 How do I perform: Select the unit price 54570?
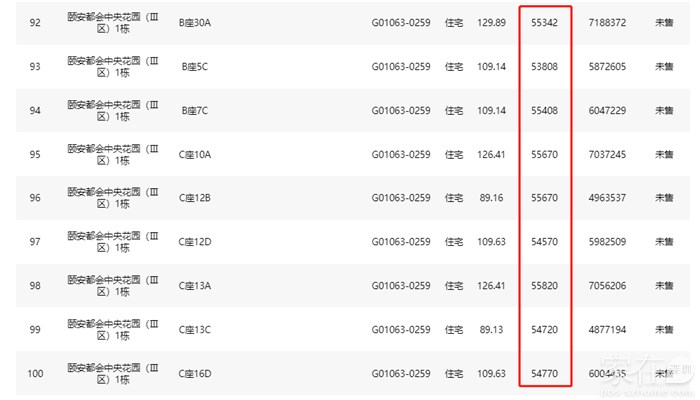pyautogui.click(x=544, y=242)
